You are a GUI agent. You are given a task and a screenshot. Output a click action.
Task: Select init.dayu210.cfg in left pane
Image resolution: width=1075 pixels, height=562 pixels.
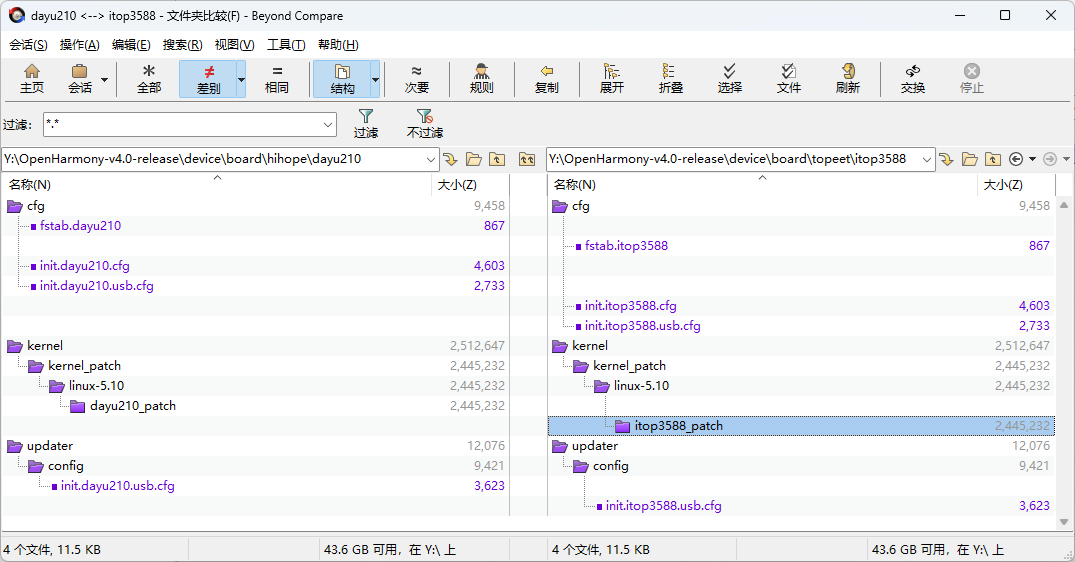84,266
